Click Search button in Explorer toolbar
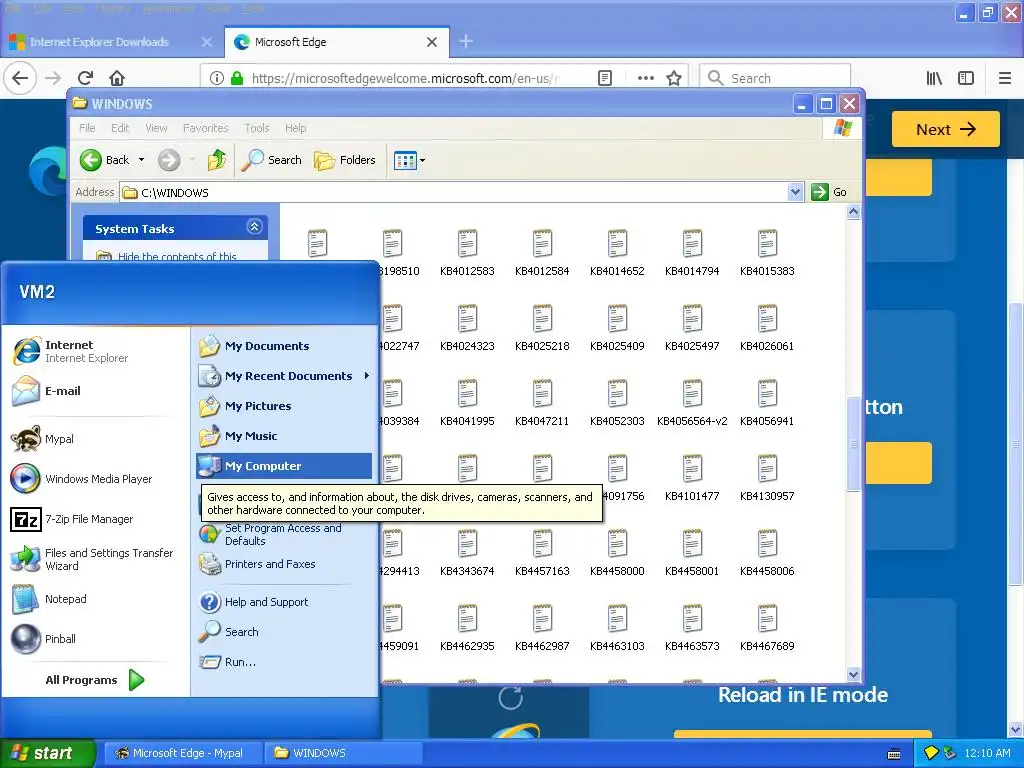The height and width of the screenshot is (768, 1024). (x=272, y=160)
